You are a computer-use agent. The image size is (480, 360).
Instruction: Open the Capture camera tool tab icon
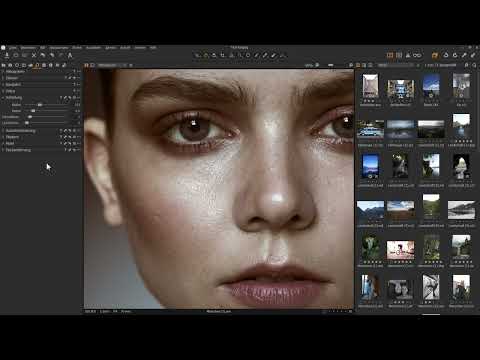pyautogui.click(x=10, y=65)
